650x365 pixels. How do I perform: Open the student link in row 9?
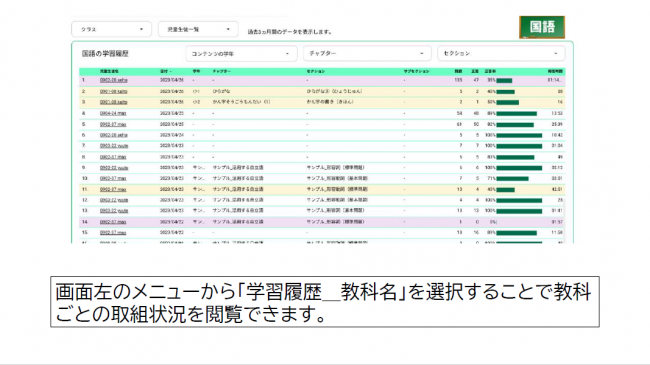click(114, 168)
